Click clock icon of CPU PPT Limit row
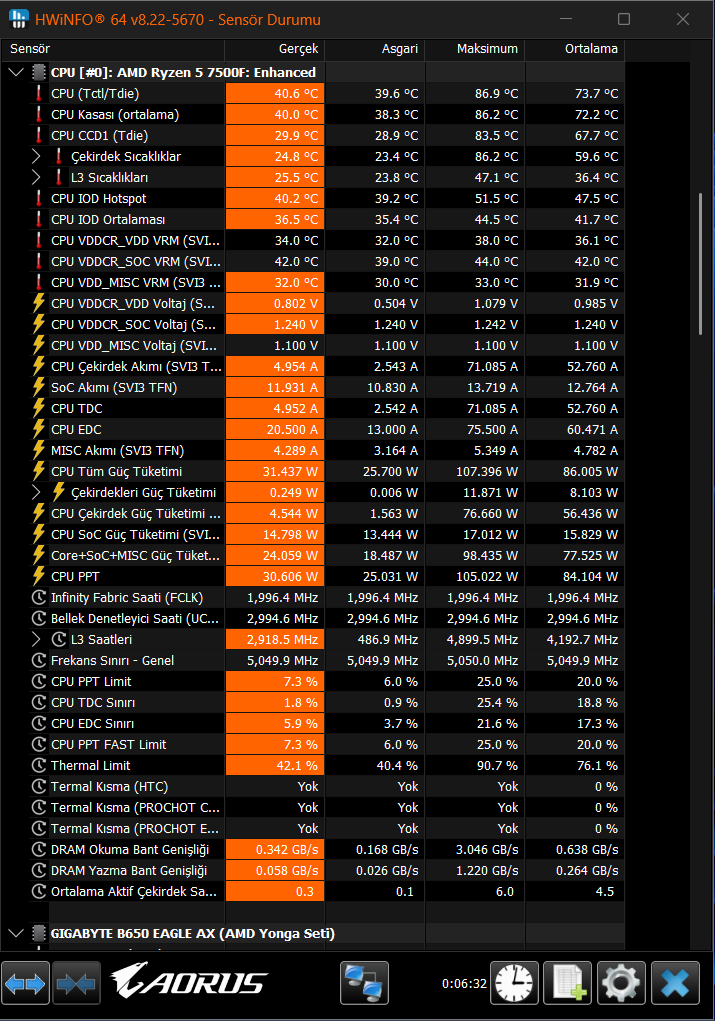Screen dimensions: 715x1021 (x=38, y=681)
